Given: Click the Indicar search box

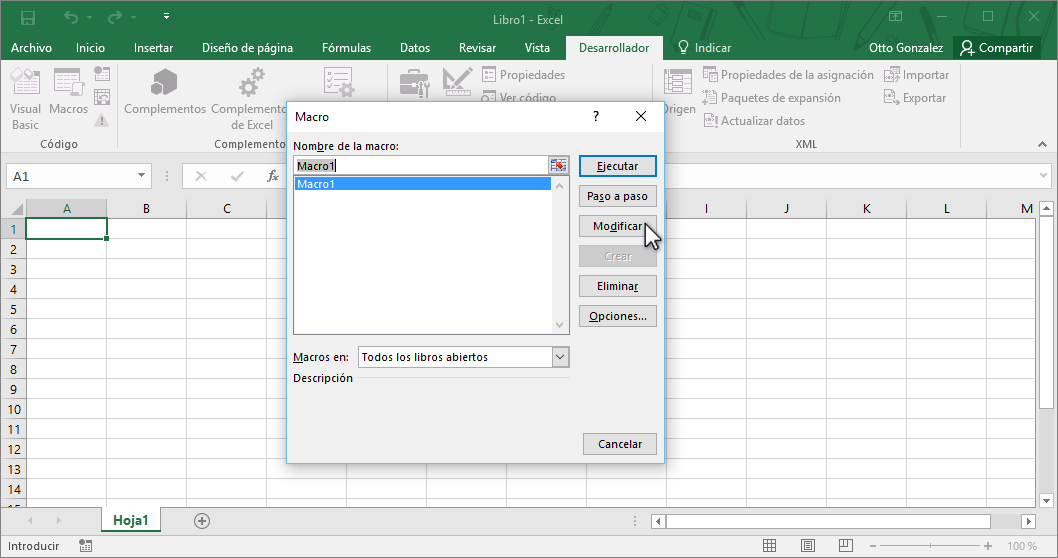Looking at the screenshot, I should click(x=705, y=48).
